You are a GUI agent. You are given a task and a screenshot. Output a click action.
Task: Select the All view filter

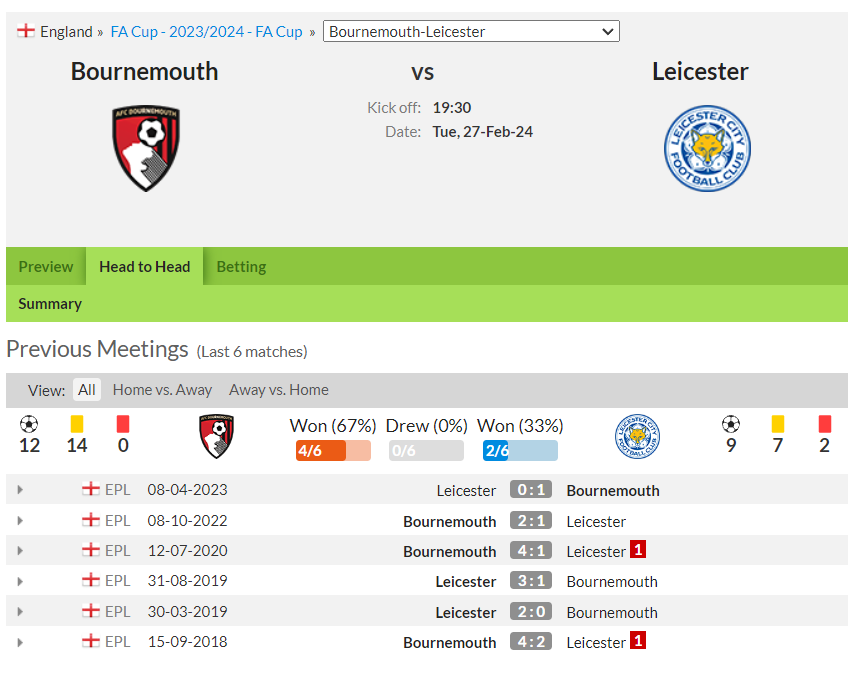(x=87, y=390)
